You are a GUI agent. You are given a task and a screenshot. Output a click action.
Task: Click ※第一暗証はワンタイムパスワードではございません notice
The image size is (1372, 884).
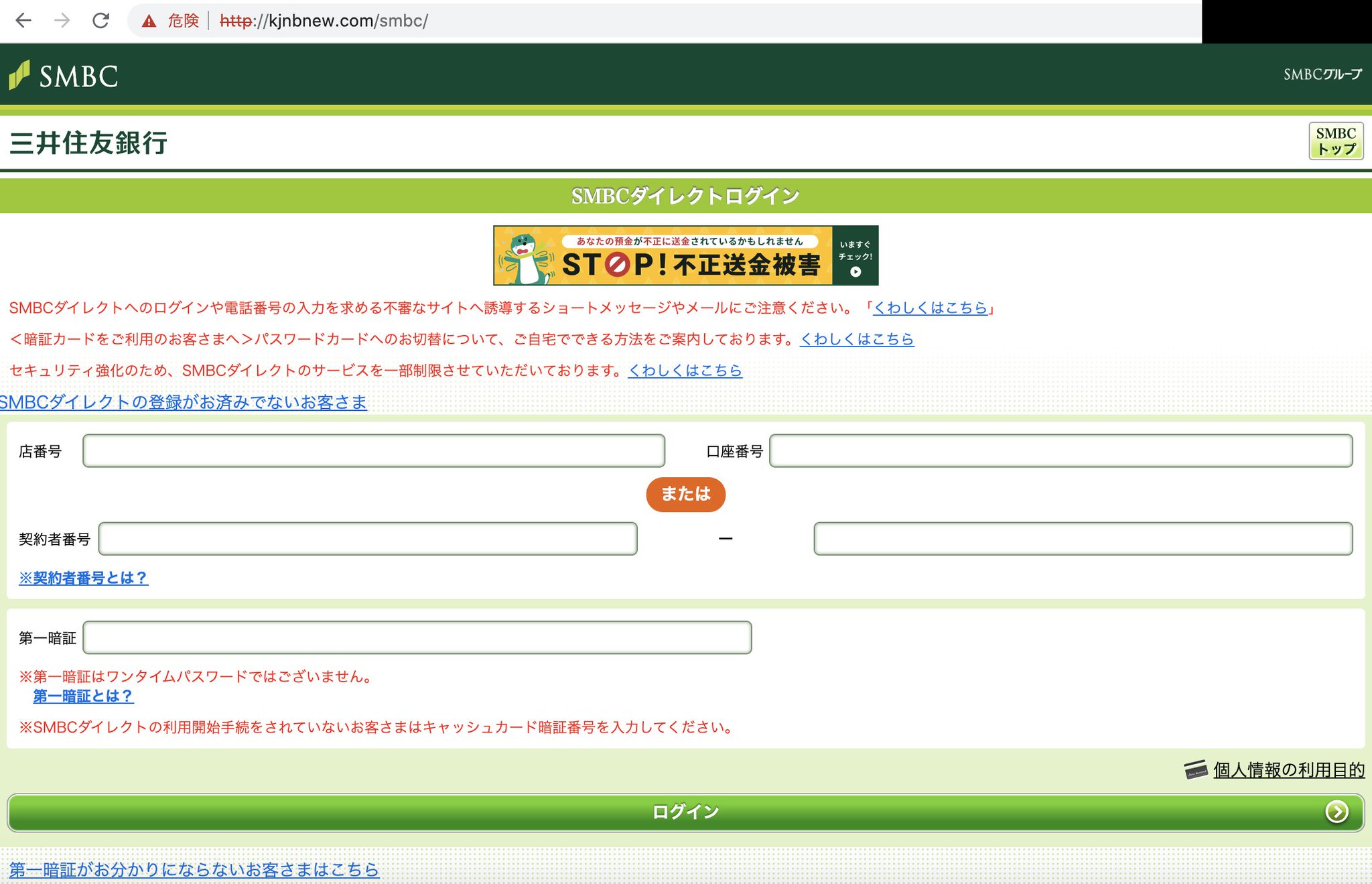(x=196, y=676)
